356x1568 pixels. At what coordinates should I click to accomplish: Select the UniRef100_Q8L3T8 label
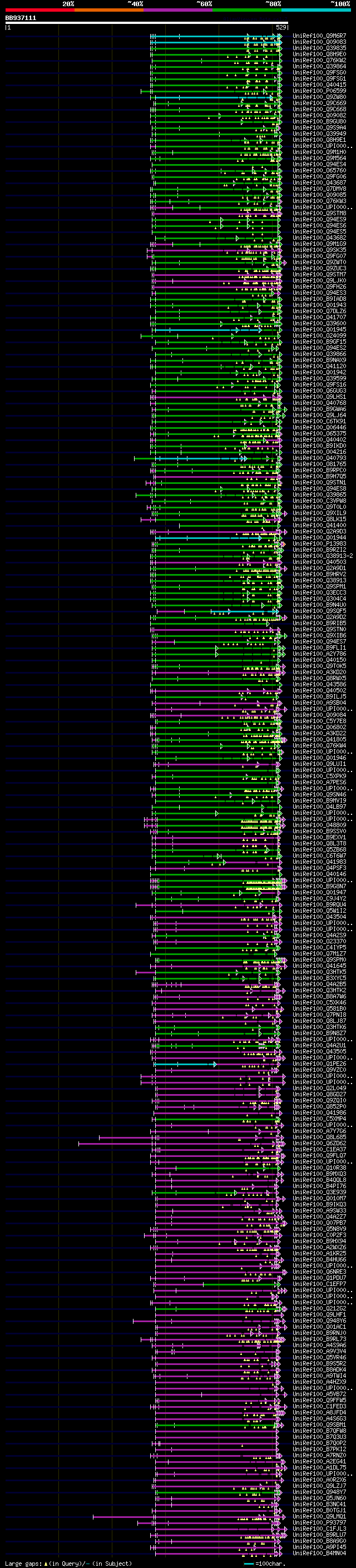[319, 844]
